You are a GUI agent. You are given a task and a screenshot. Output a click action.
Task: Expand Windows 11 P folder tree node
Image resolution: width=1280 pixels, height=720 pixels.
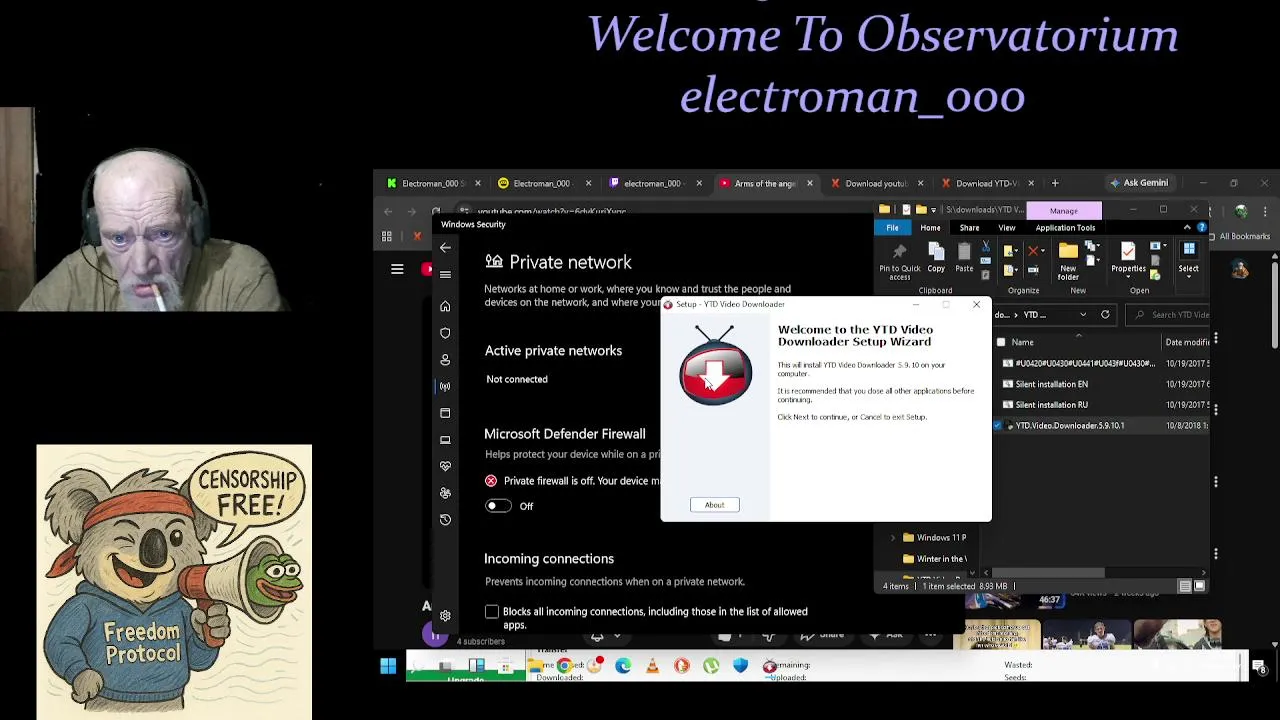coord(893,538)
